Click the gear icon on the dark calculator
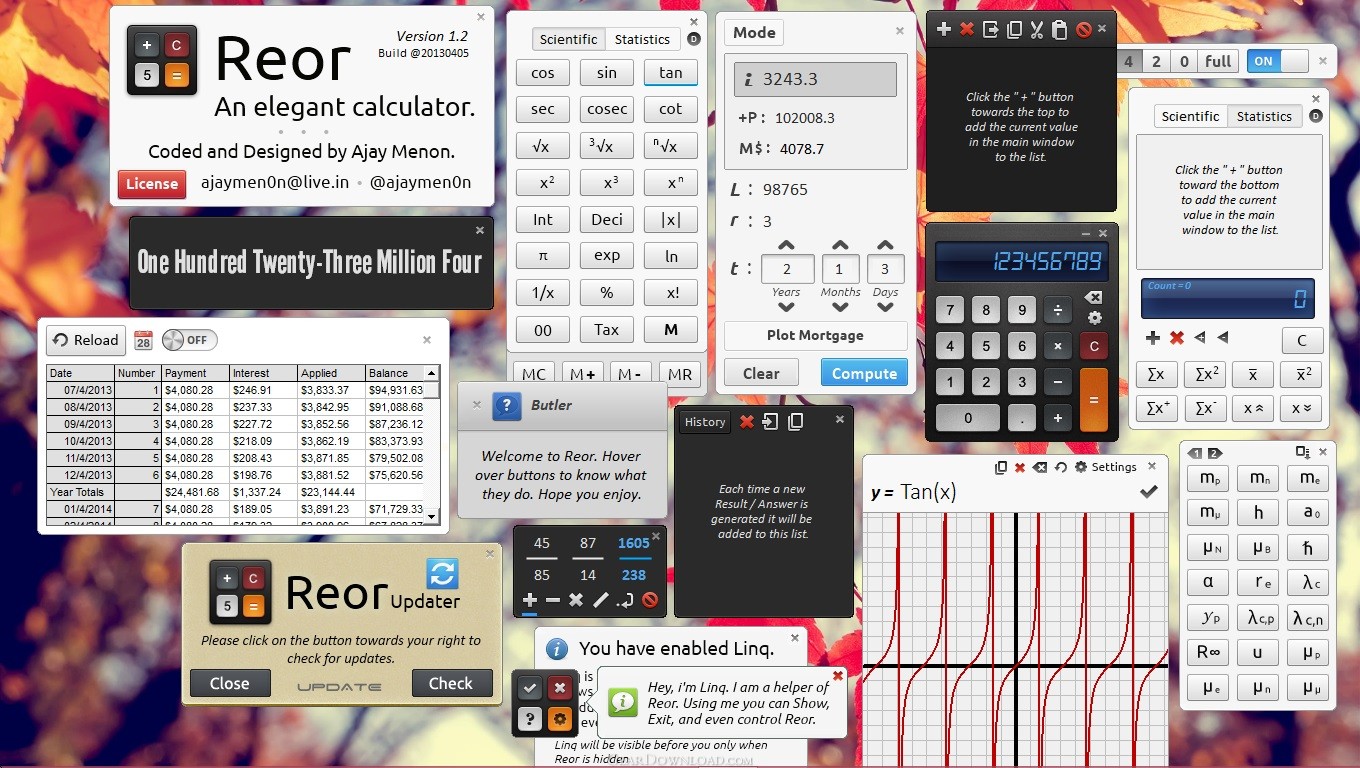The height and width of the screenshot is (768, 1360). (1094, 318)
